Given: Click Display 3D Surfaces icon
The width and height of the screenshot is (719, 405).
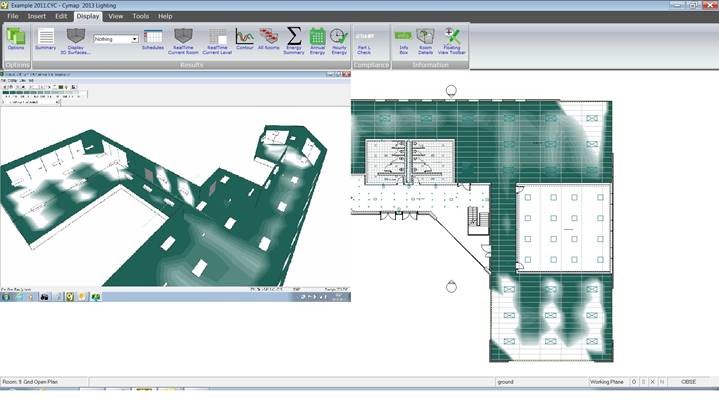Looking at the screenshot, I should point(76,41).
